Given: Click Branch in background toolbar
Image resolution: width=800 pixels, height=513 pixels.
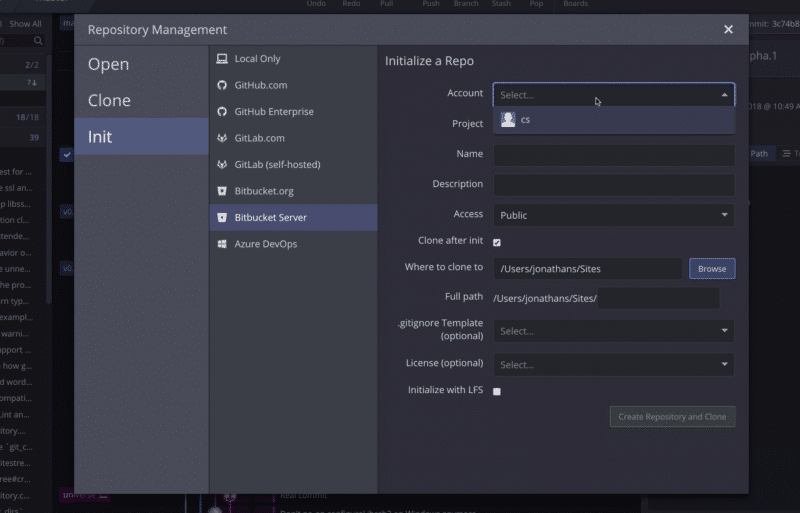Looking at the screenshot, I should click(466, 4).
